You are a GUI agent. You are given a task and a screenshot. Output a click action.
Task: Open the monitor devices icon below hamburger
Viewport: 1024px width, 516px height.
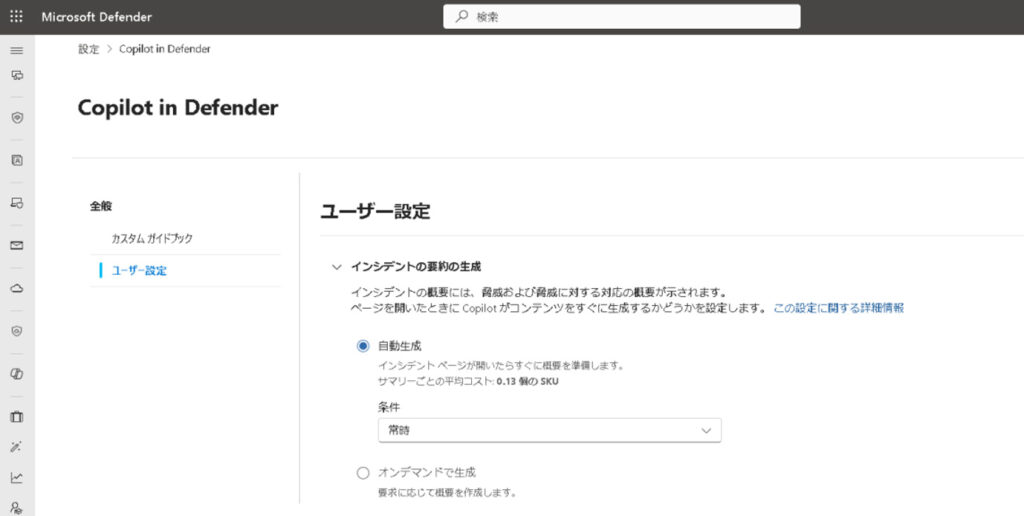(x=16, y=76)
